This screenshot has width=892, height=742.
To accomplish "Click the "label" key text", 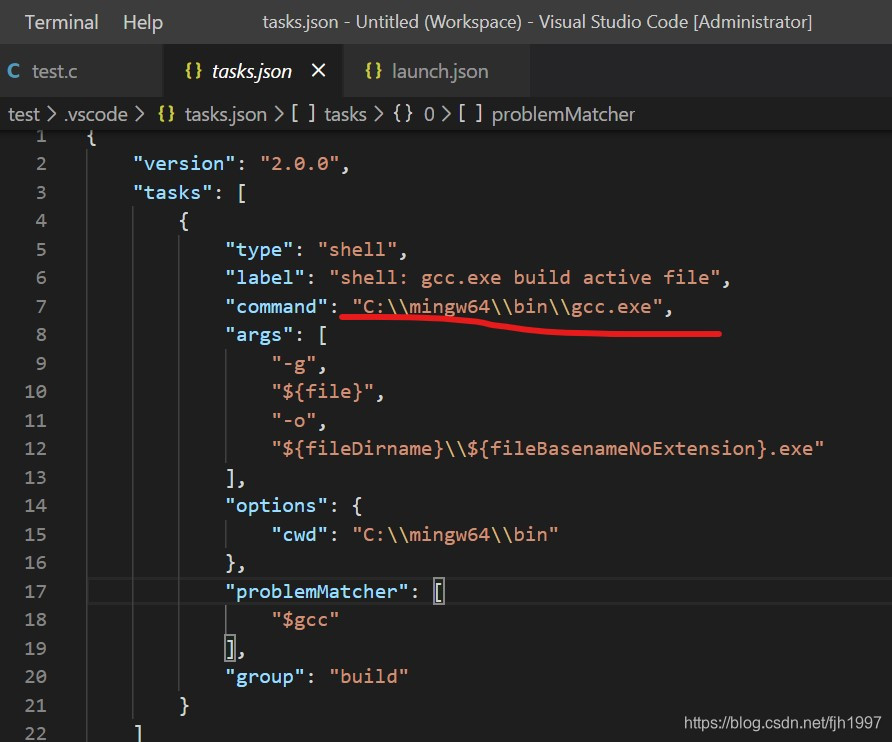I will click(x=265, y=278).
